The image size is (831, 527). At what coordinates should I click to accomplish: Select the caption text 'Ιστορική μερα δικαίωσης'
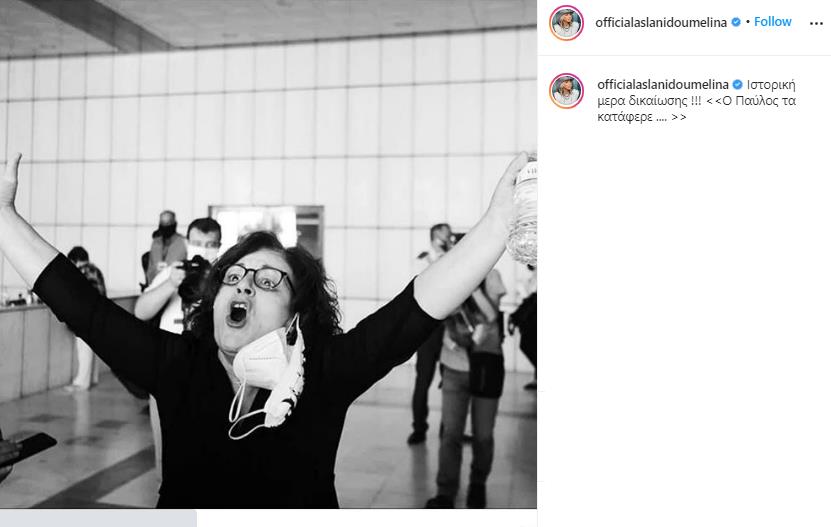click(x=696, y=93)
